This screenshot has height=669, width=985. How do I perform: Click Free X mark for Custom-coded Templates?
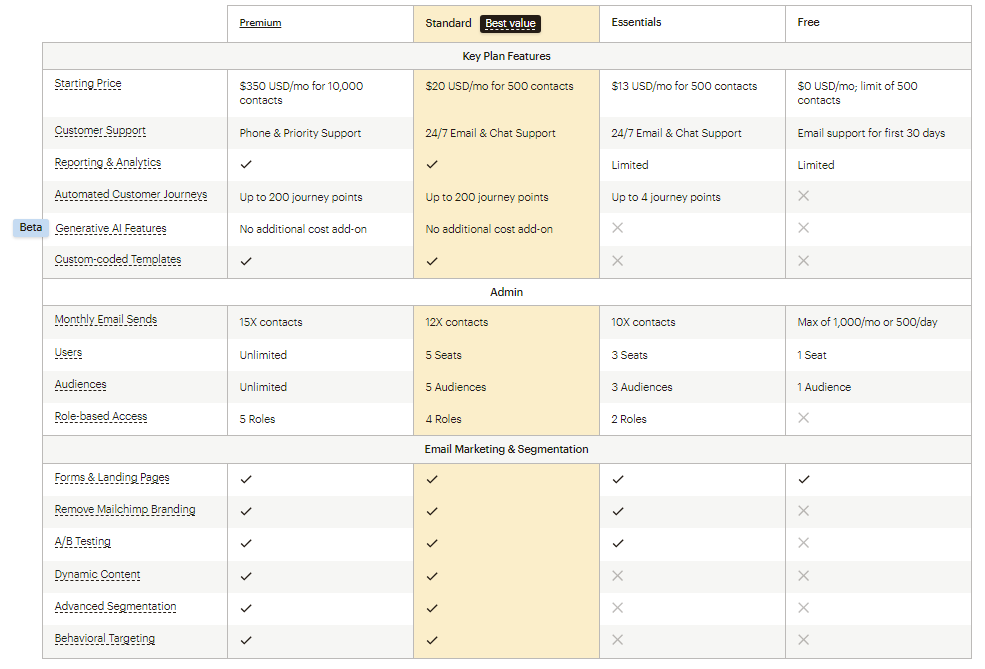[x=803, y=261]
